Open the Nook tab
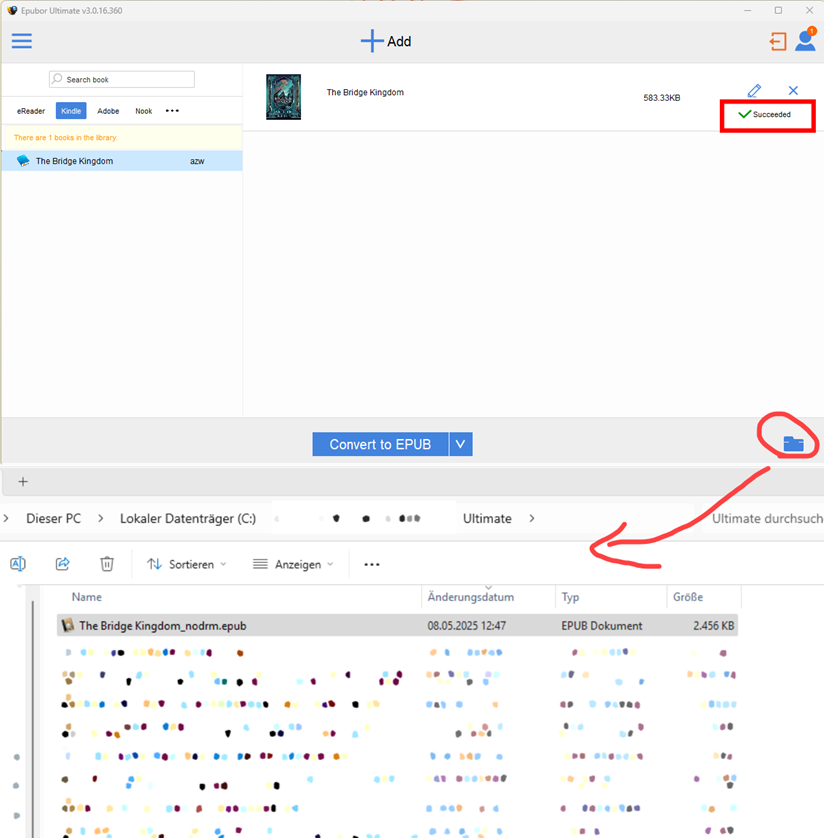 click(143, 111)
